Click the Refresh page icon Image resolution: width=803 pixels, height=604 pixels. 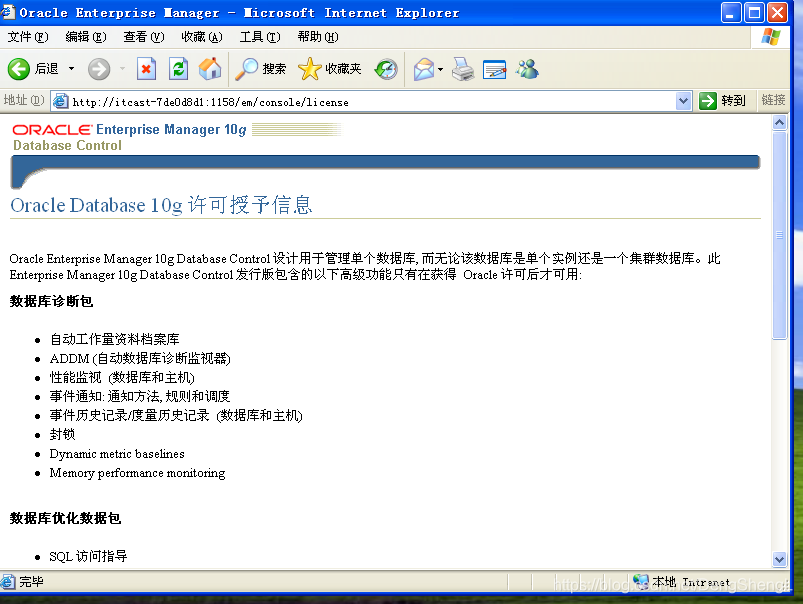tap(178, 69)
